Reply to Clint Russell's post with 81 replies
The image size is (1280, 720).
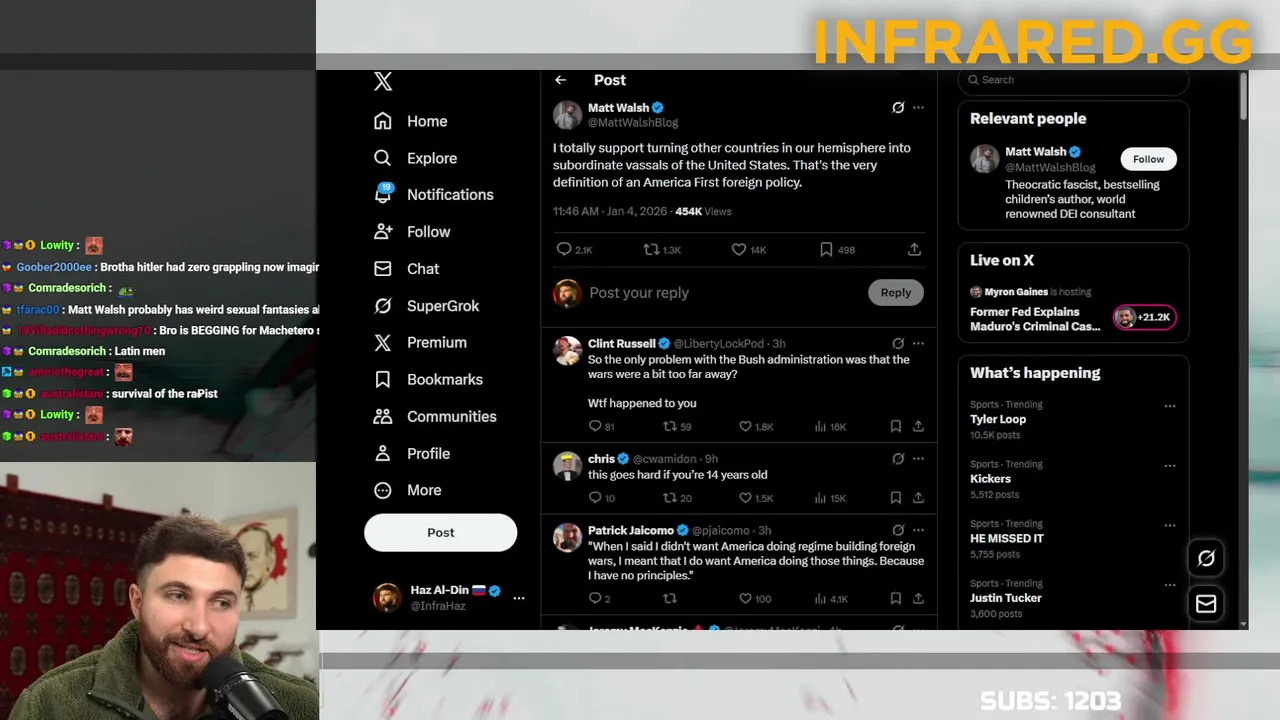click(602, 427)
